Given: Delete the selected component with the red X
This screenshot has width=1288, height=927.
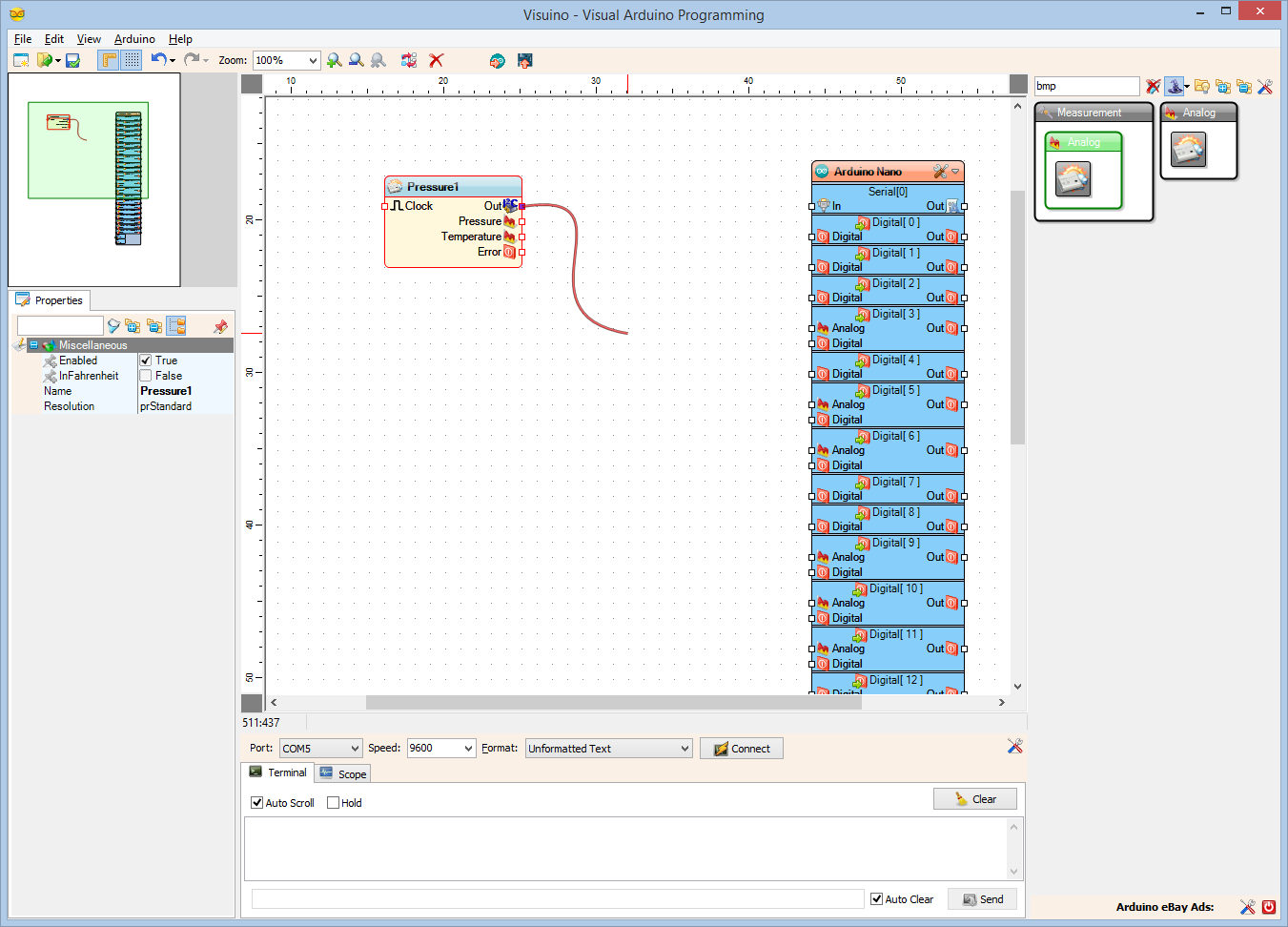Looking at the screenshot, I should (x=437, y=60).
